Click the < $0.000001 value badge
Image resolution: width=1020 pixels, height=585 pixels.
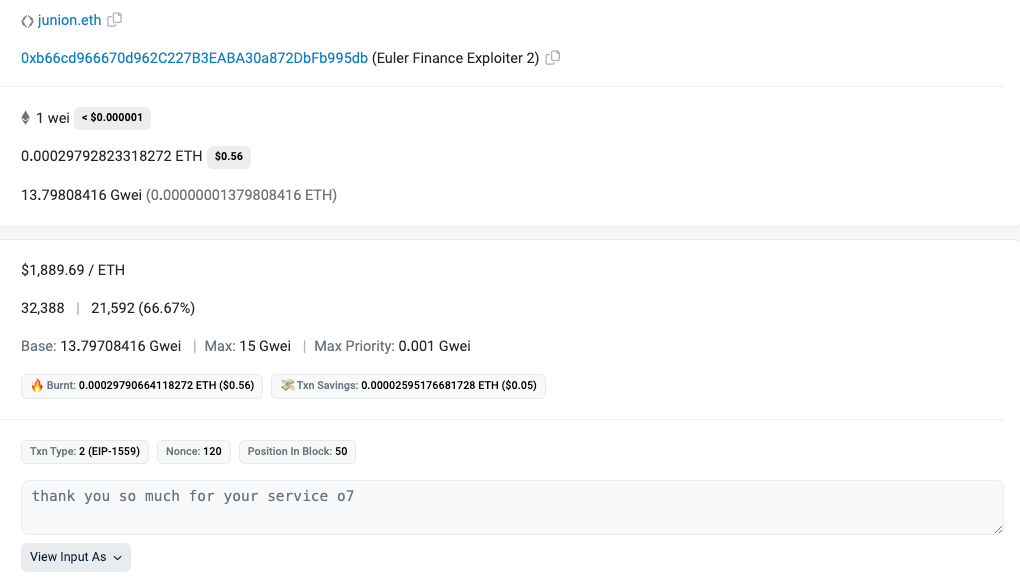tap(113, 118)
